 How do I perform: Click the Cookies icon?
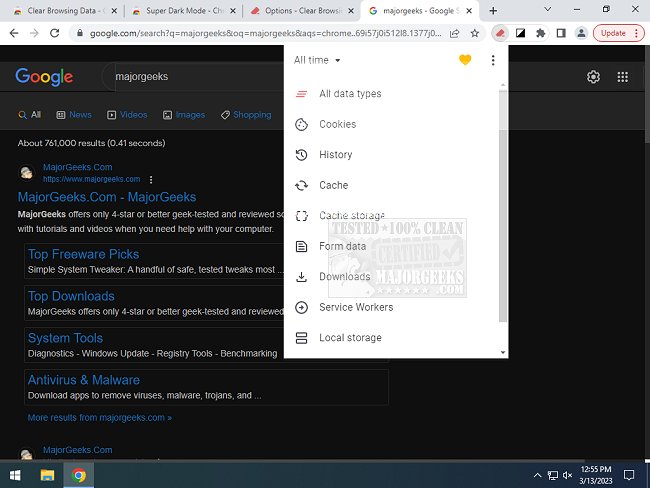[x=301, y=124]
